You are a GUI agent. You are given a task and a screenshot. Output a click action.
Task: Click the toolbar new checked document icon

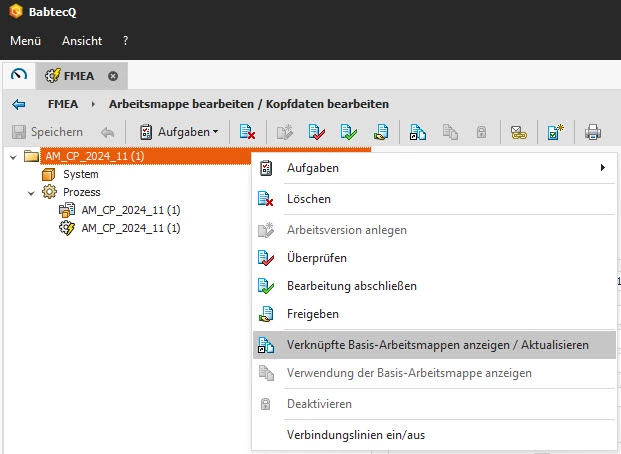(x=556, y=132)
